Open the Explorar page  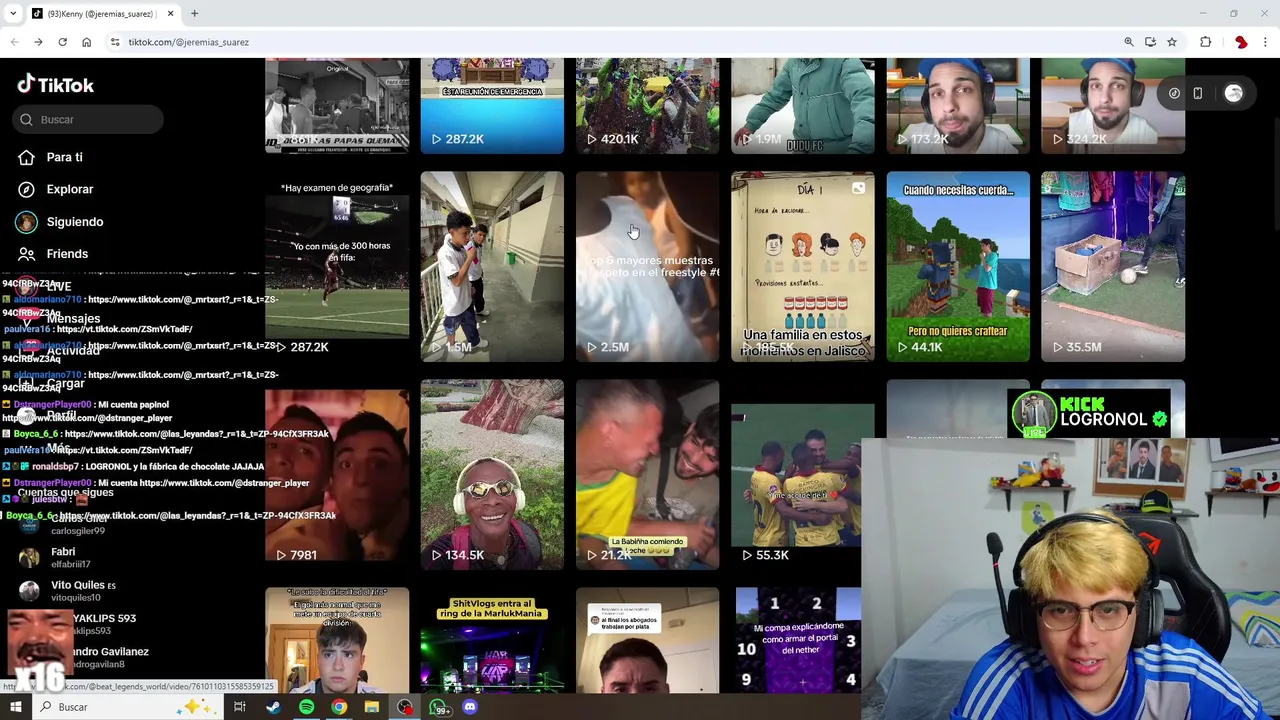tap(69, 189)
